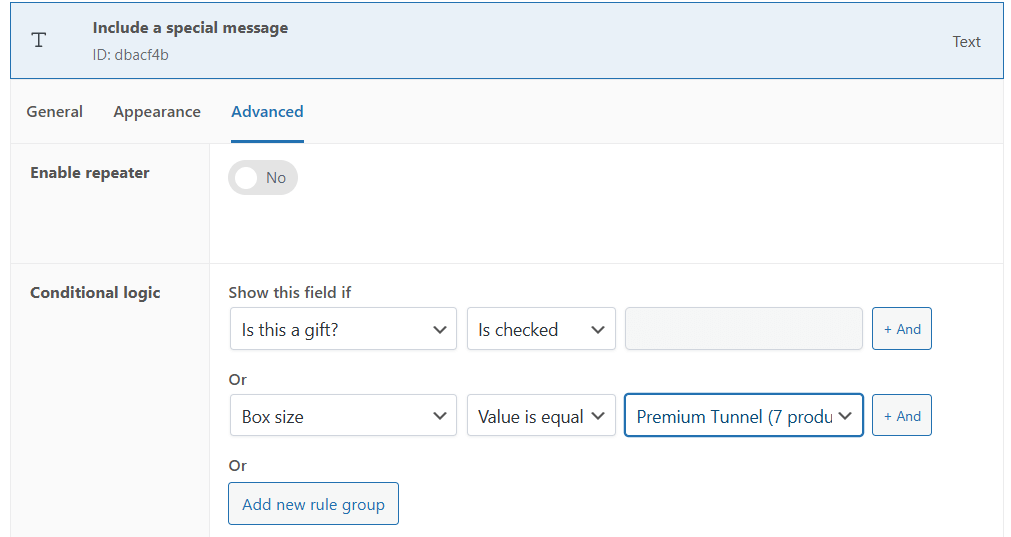The image size is (1011, 537).
Task: Click the "Conditional logic" setting label
Action: tap(95, 293)
